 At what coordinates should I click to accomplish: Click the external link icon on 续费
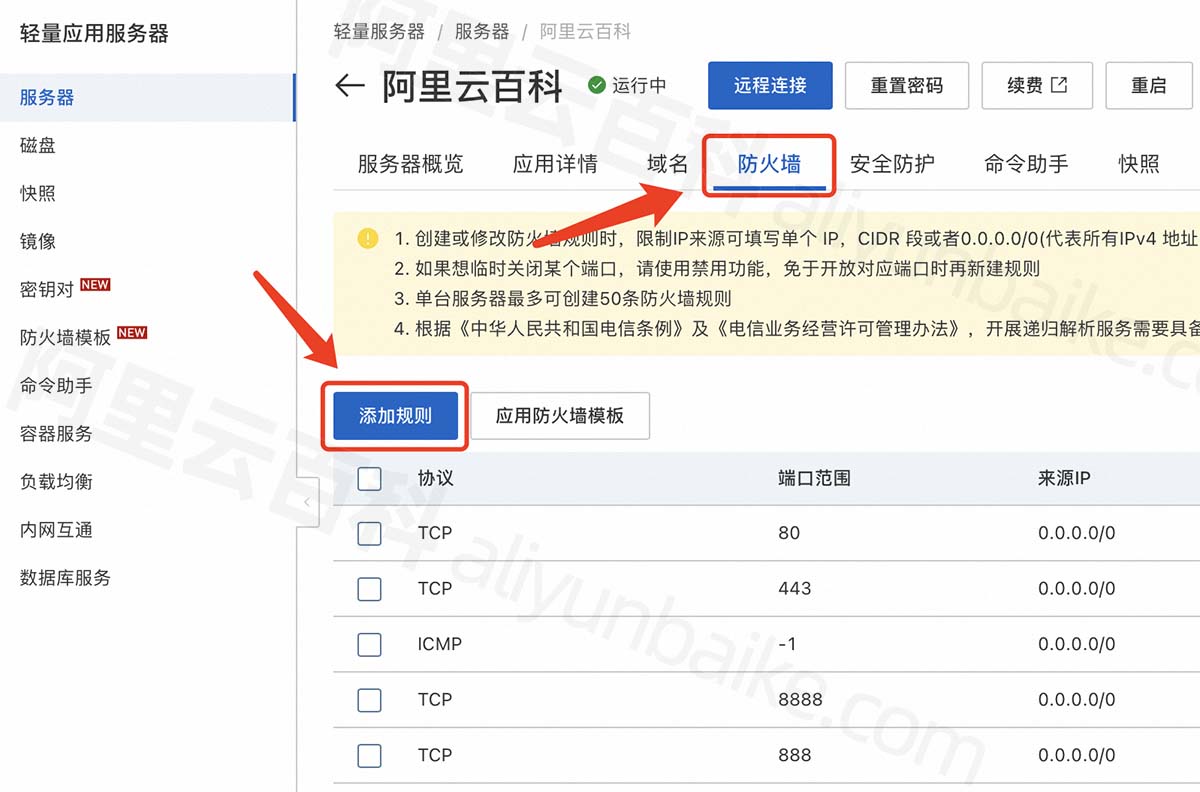(1058, 85)
